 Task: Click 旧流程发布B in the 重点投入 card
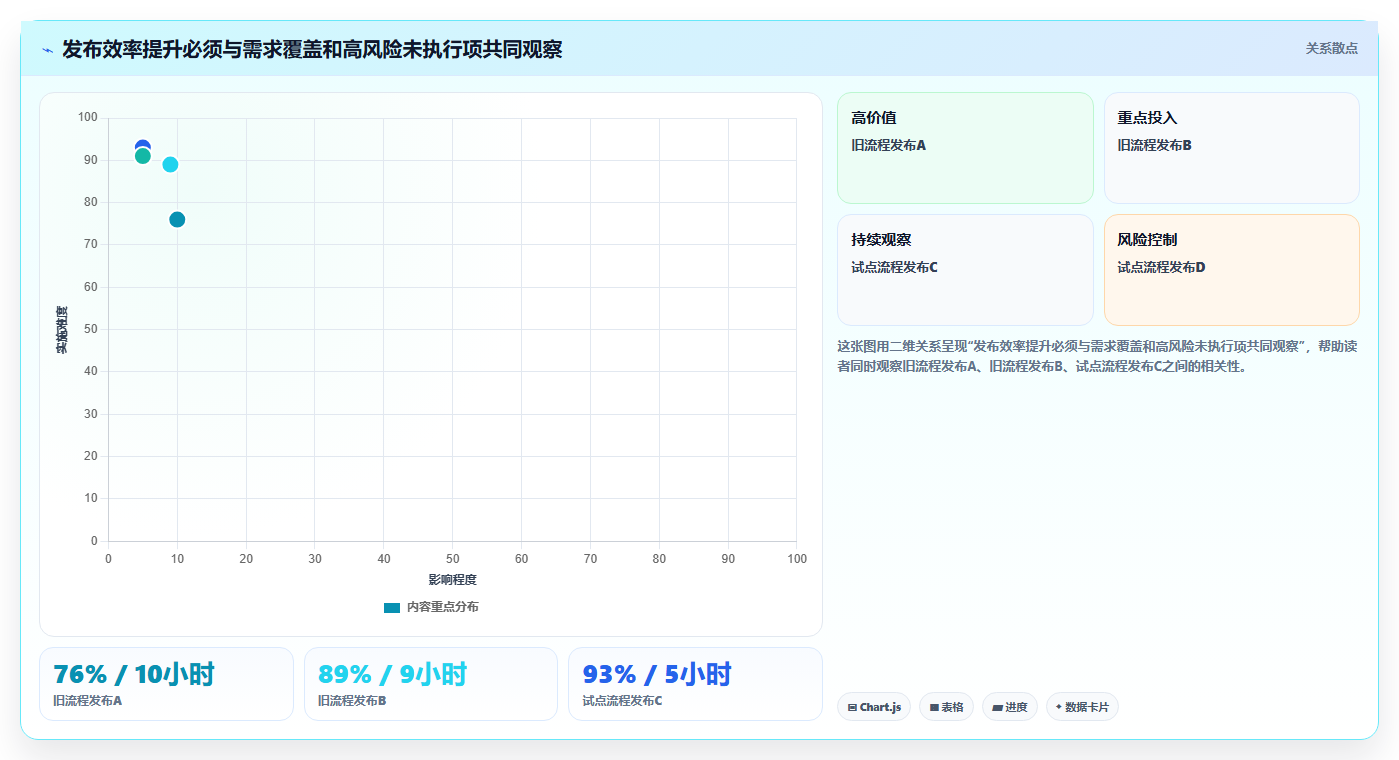(x=1155, y=145)
